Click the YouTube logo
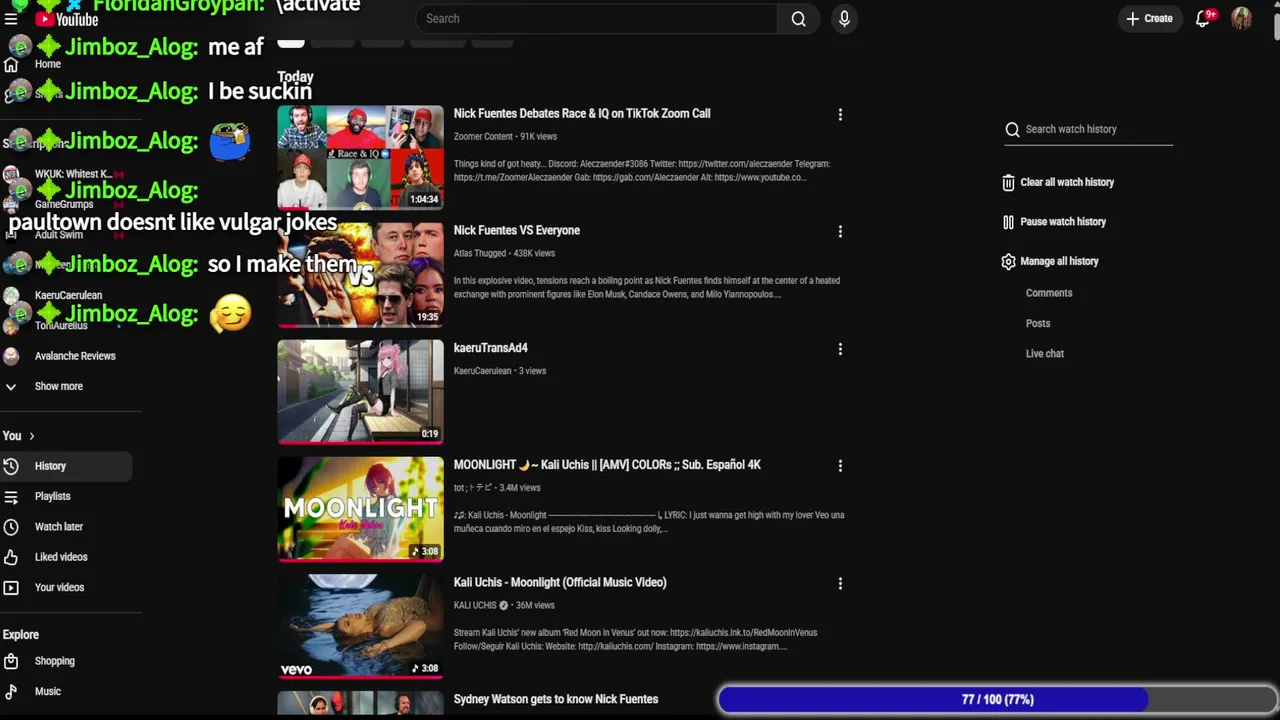 click(66, 19)
